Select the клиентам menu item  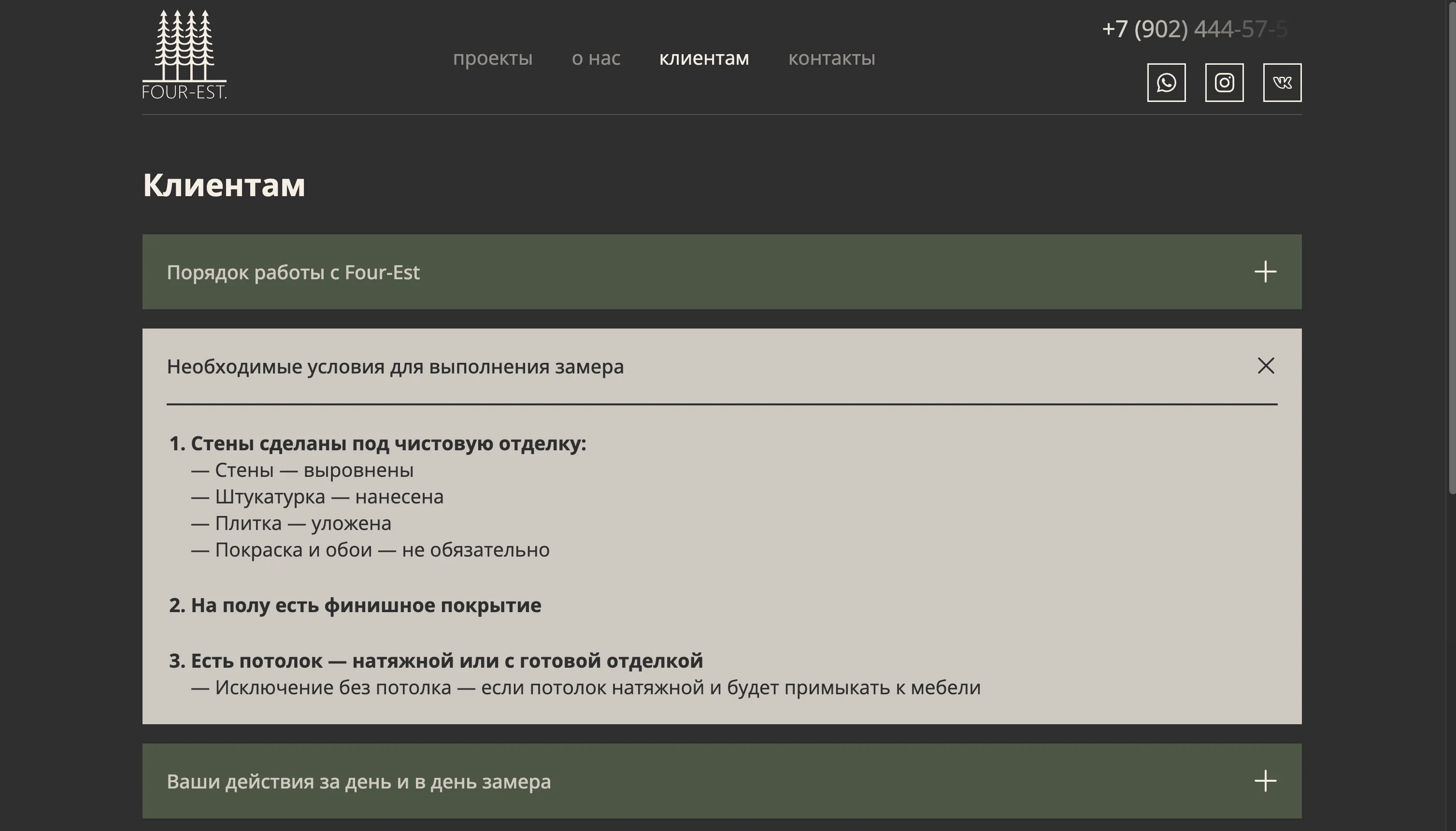coord(704,58)
